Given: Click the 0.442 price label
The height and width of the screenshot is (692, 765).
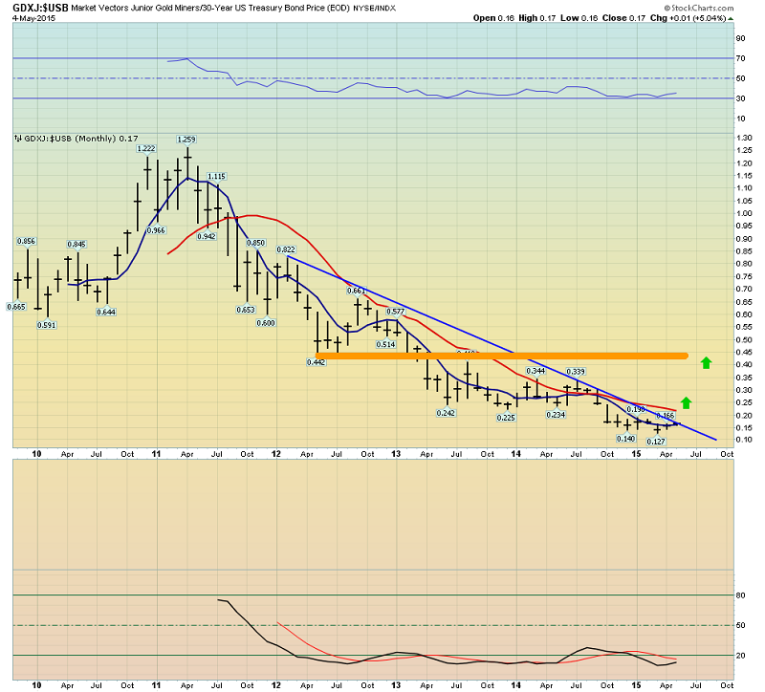Looking at the screenshot, I should (316, 362).
